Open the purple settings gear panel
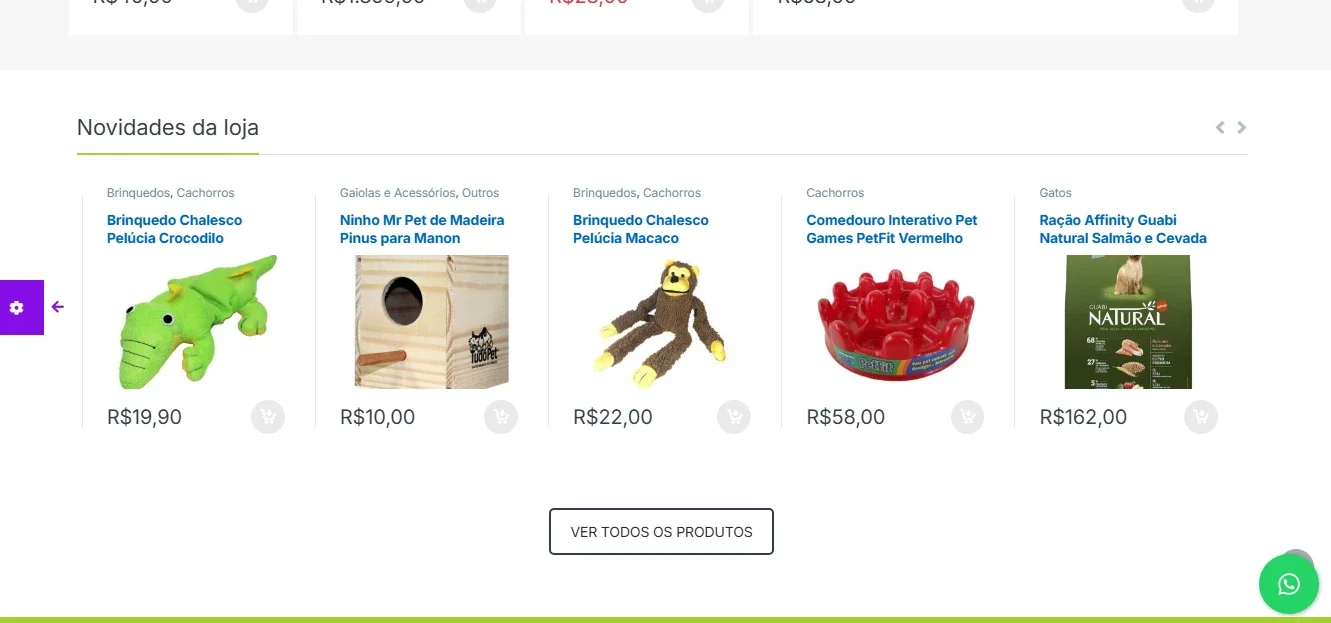 tap(17, 307)
